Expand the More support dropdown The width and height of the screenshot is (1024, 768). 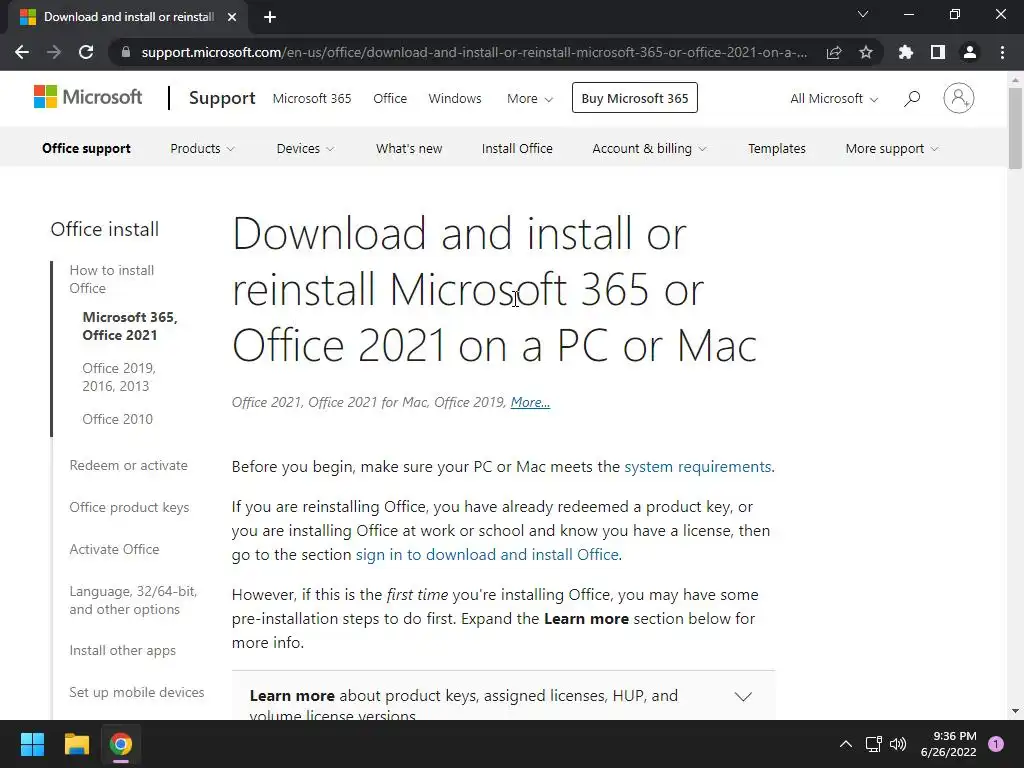pos(892,149)
